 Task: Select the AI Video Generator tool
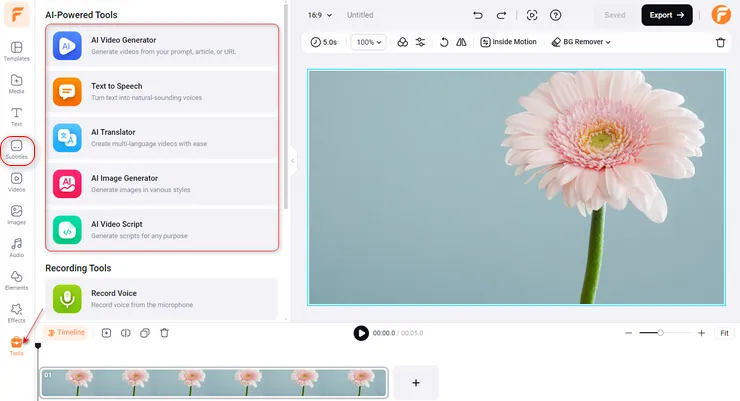pyautogui.click(x=162, y=46)
